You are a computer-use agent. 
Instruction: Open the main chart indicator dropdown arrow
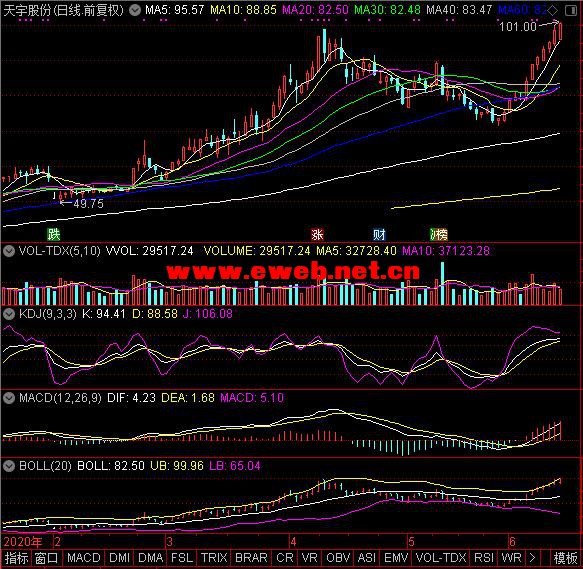[135, 10]
